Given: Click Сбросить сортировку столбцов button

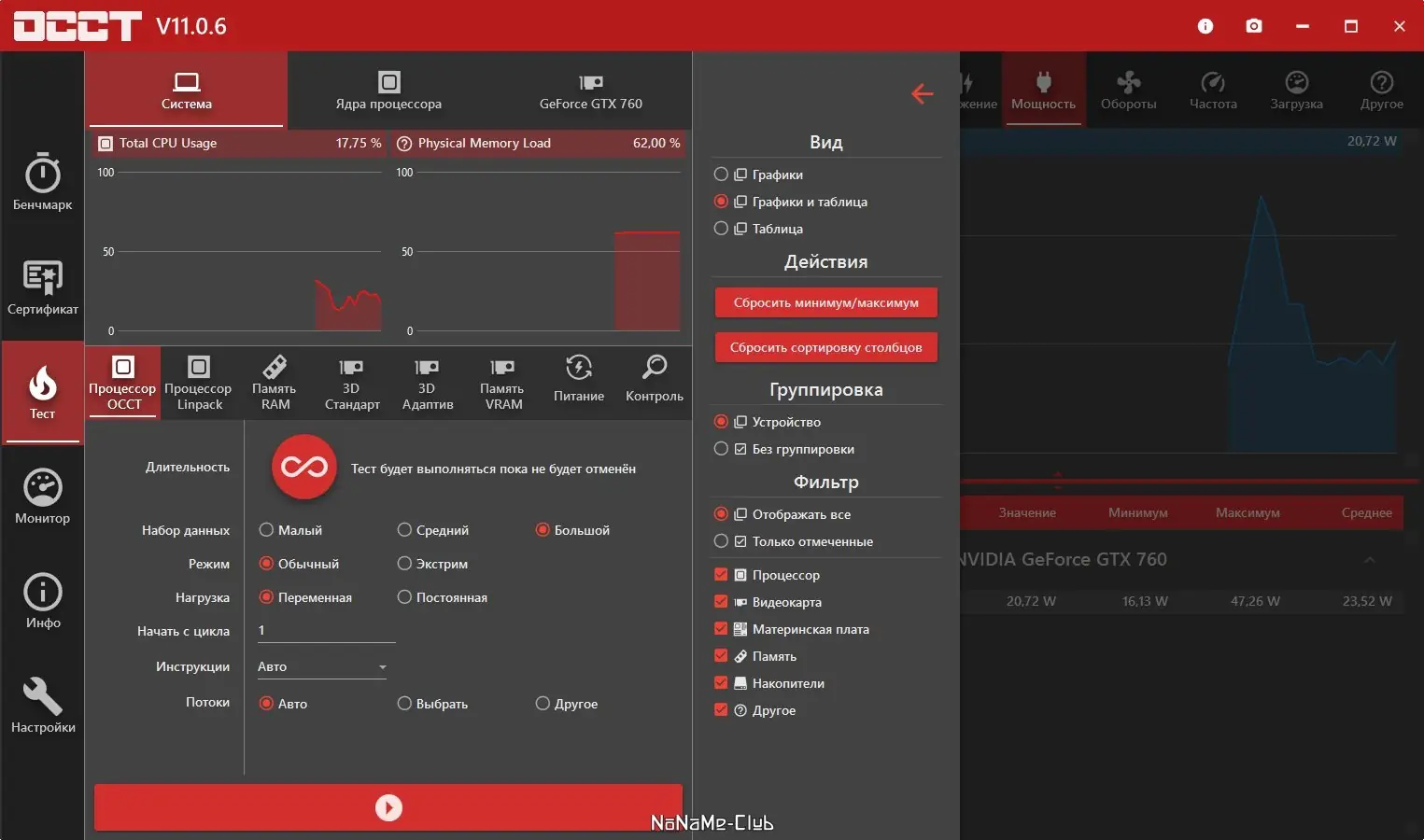Looking at the screenshot, I should click(x=826, y=347).
